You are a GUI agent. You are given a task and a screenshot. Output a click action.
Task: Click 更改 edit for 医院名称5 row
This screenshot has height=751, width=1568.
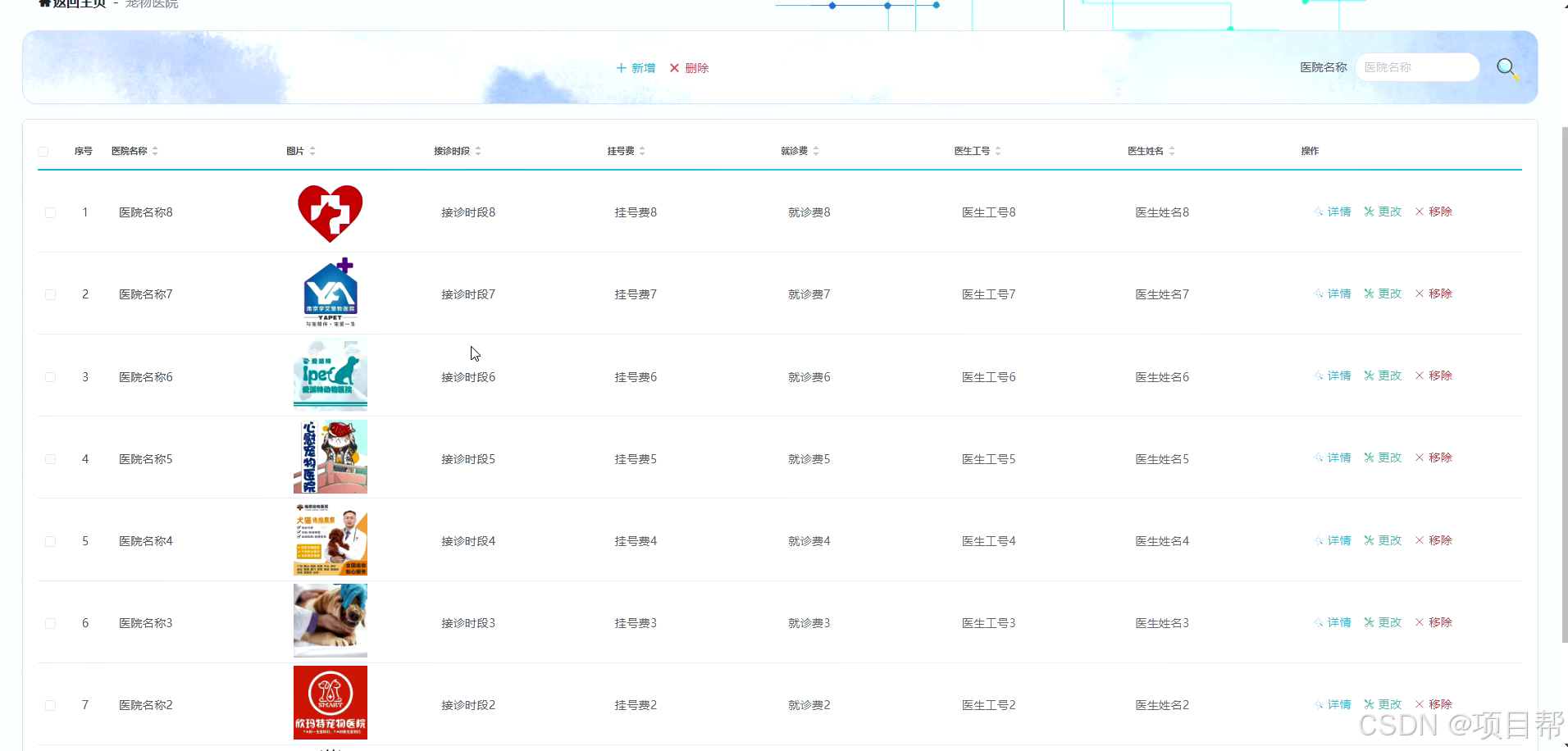(1383, 457)
